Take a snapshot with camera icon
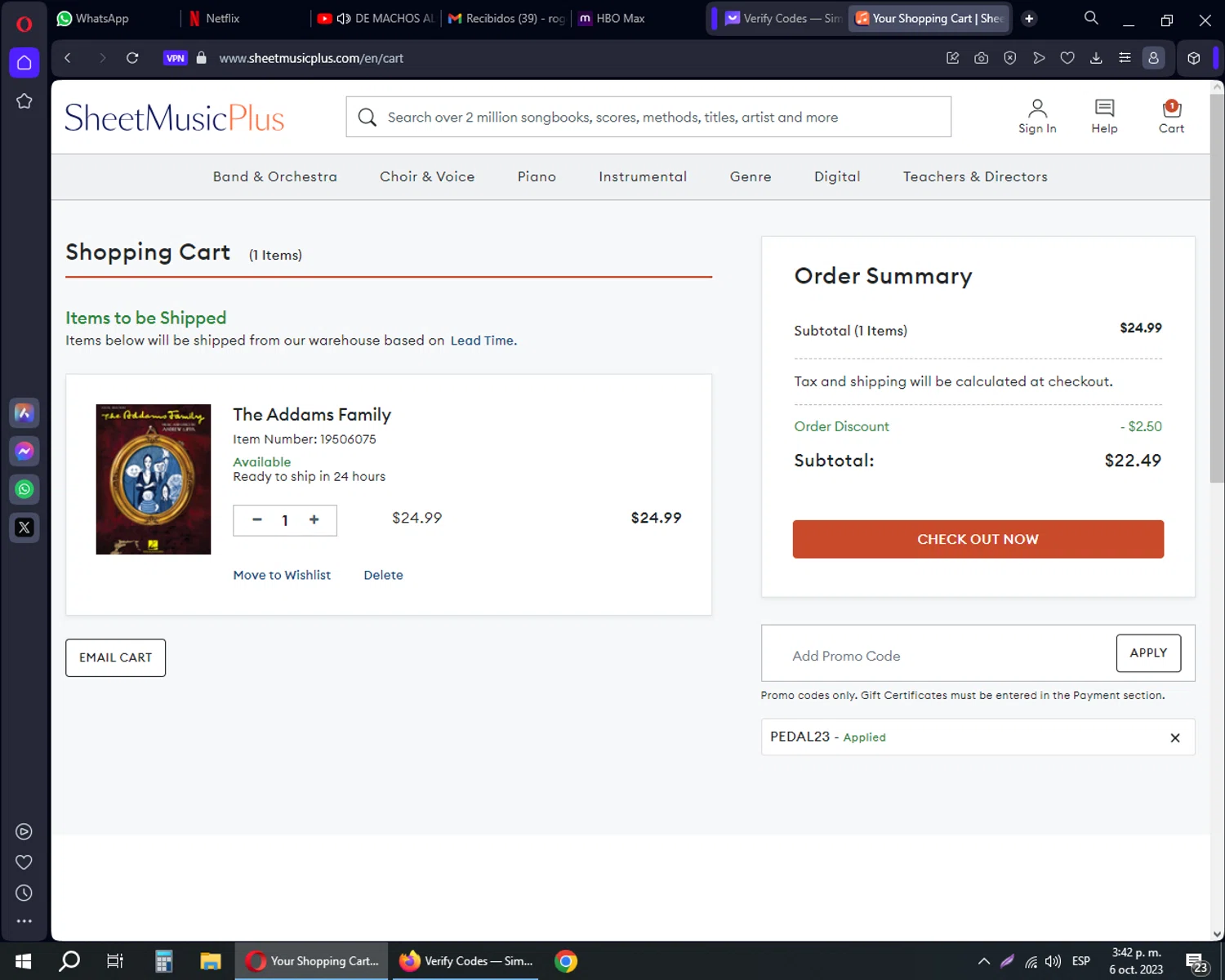 982,58
